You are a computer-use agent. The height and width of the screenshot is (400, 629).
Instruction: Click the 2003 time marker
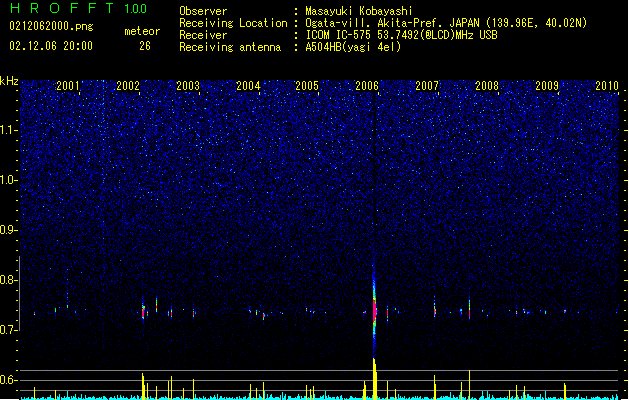click(188, 85)
